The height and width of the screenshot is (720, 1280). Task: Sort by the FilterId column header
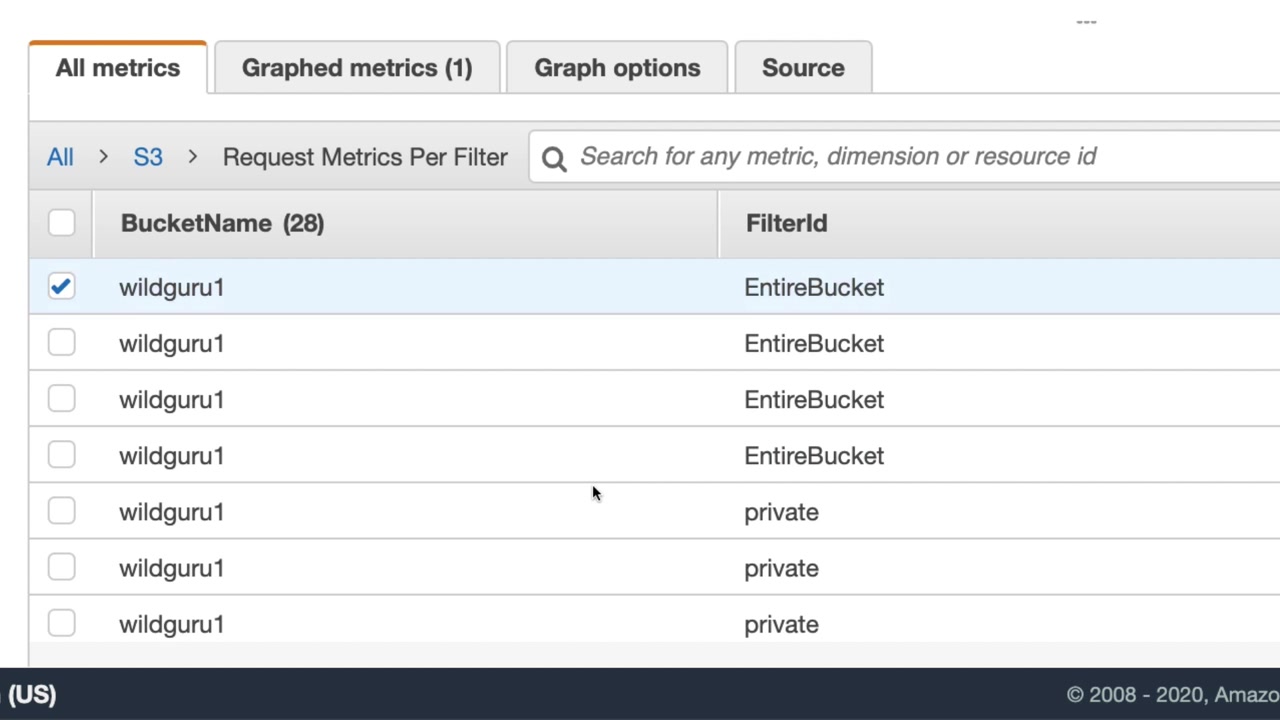pos(786,223)
